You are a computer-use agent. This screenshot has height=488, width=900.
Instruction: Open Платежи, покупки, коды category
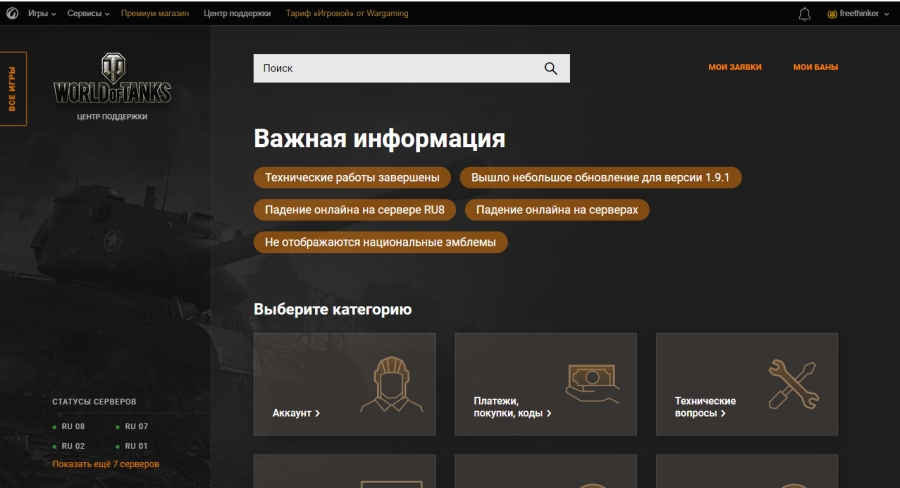[x=545, y=384]
